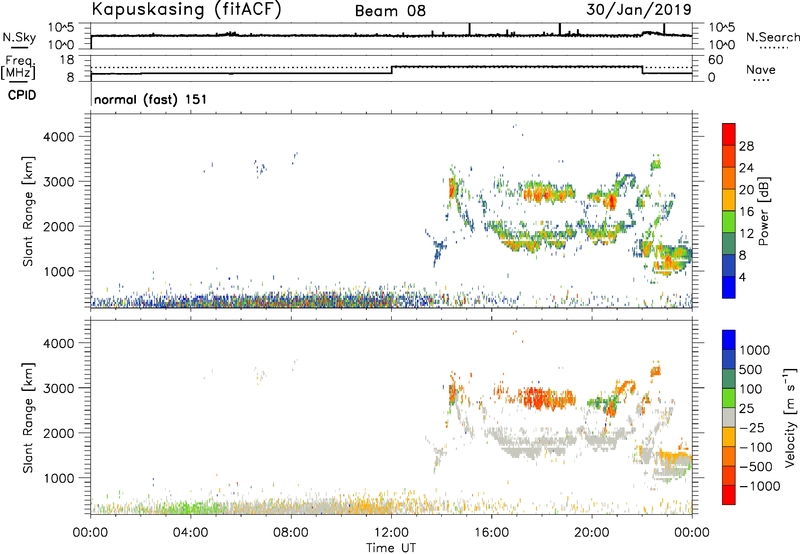Click the N.Sky legend label

click(x=19, y=37)
